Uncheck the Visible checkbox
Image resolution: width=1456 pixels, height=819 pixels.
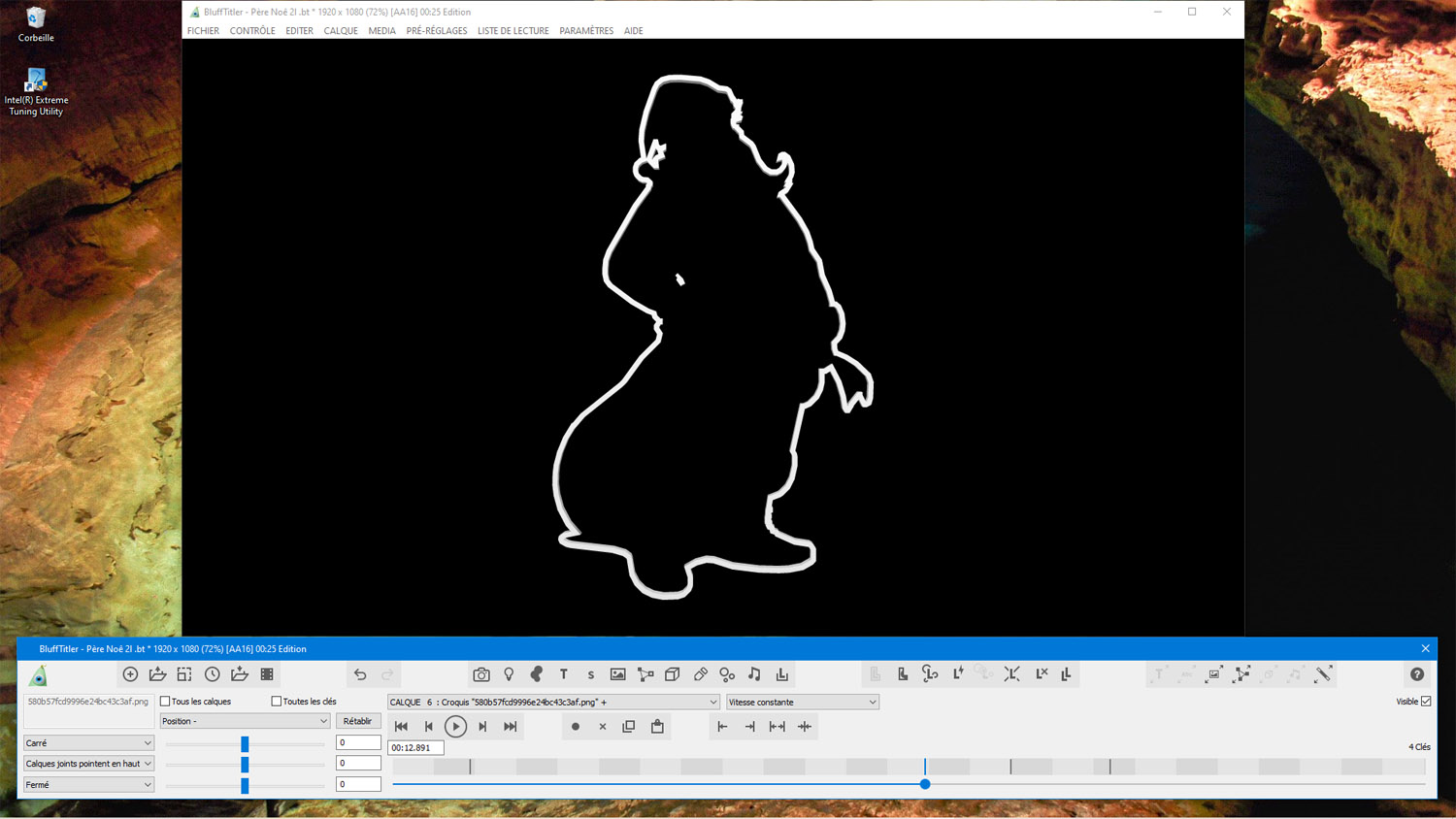click(x=1426, y=702)
